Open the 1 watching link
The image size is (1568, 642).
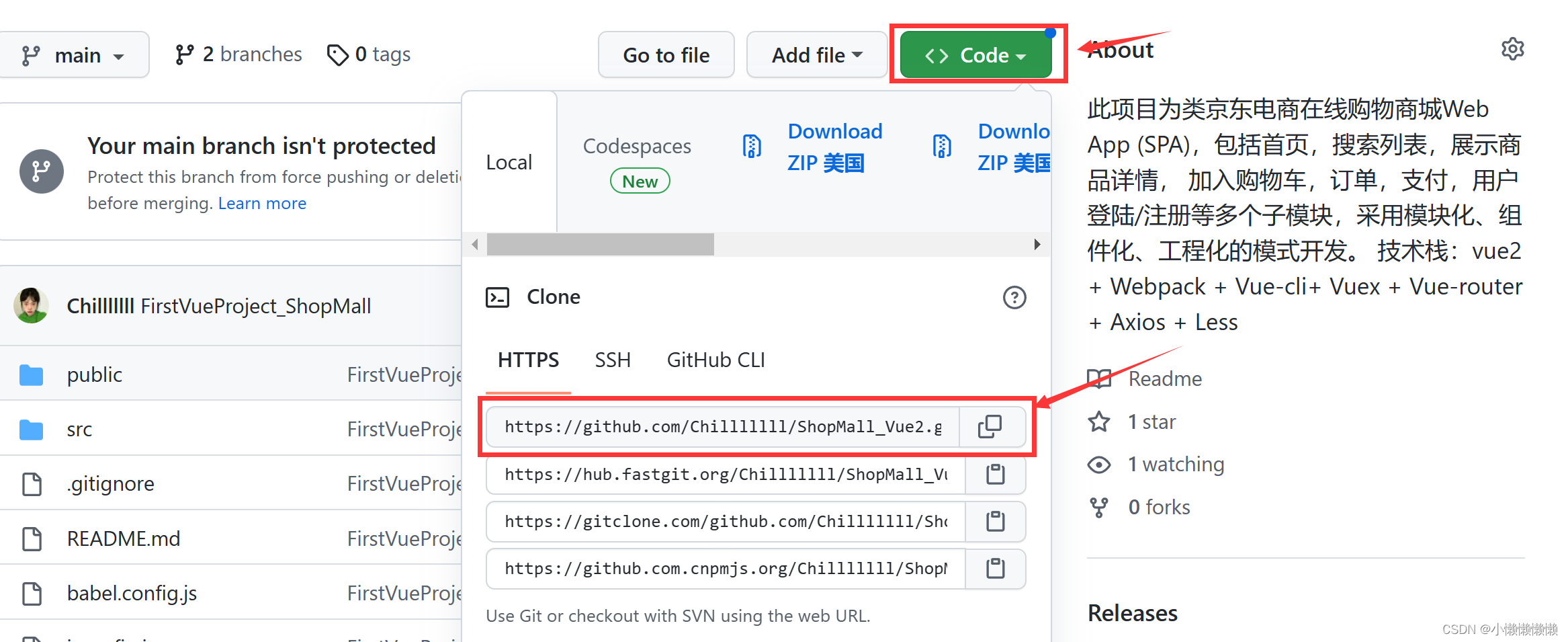coord(1176,465)
